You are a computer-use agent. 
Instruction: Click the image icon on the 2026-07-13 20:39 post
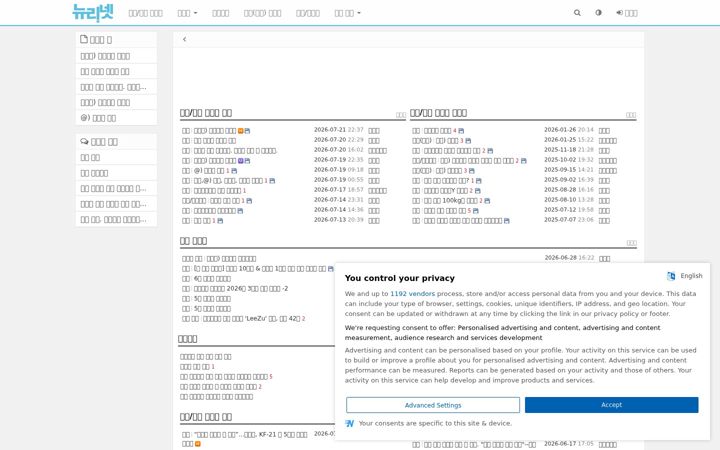coord(220,221)
